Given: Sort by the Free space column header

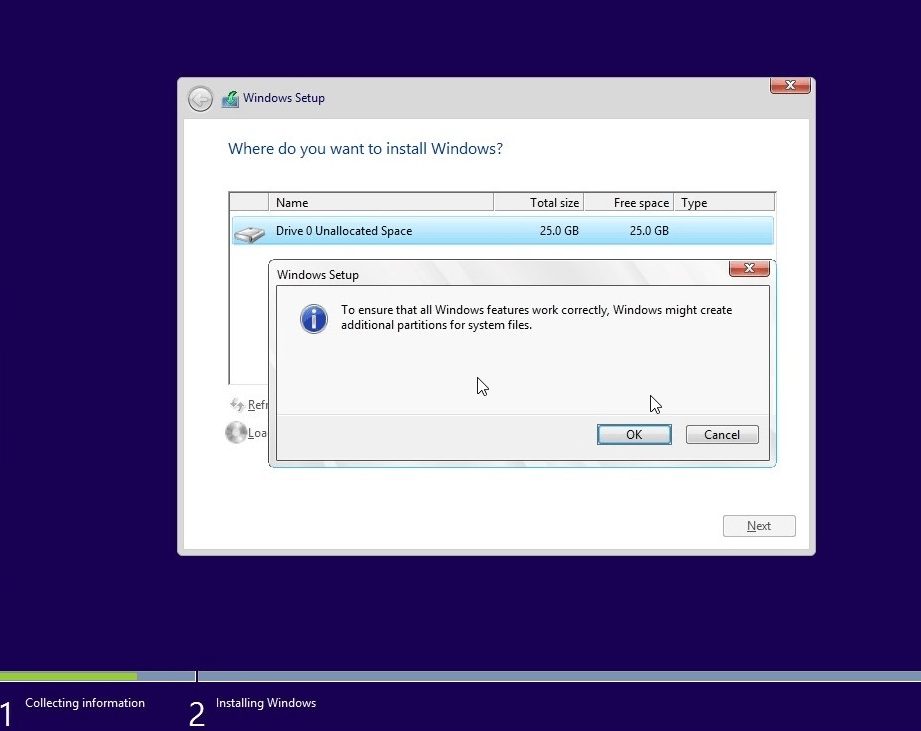Looking at the screenshot, I should pyautogui.click(x=628, y=203).
